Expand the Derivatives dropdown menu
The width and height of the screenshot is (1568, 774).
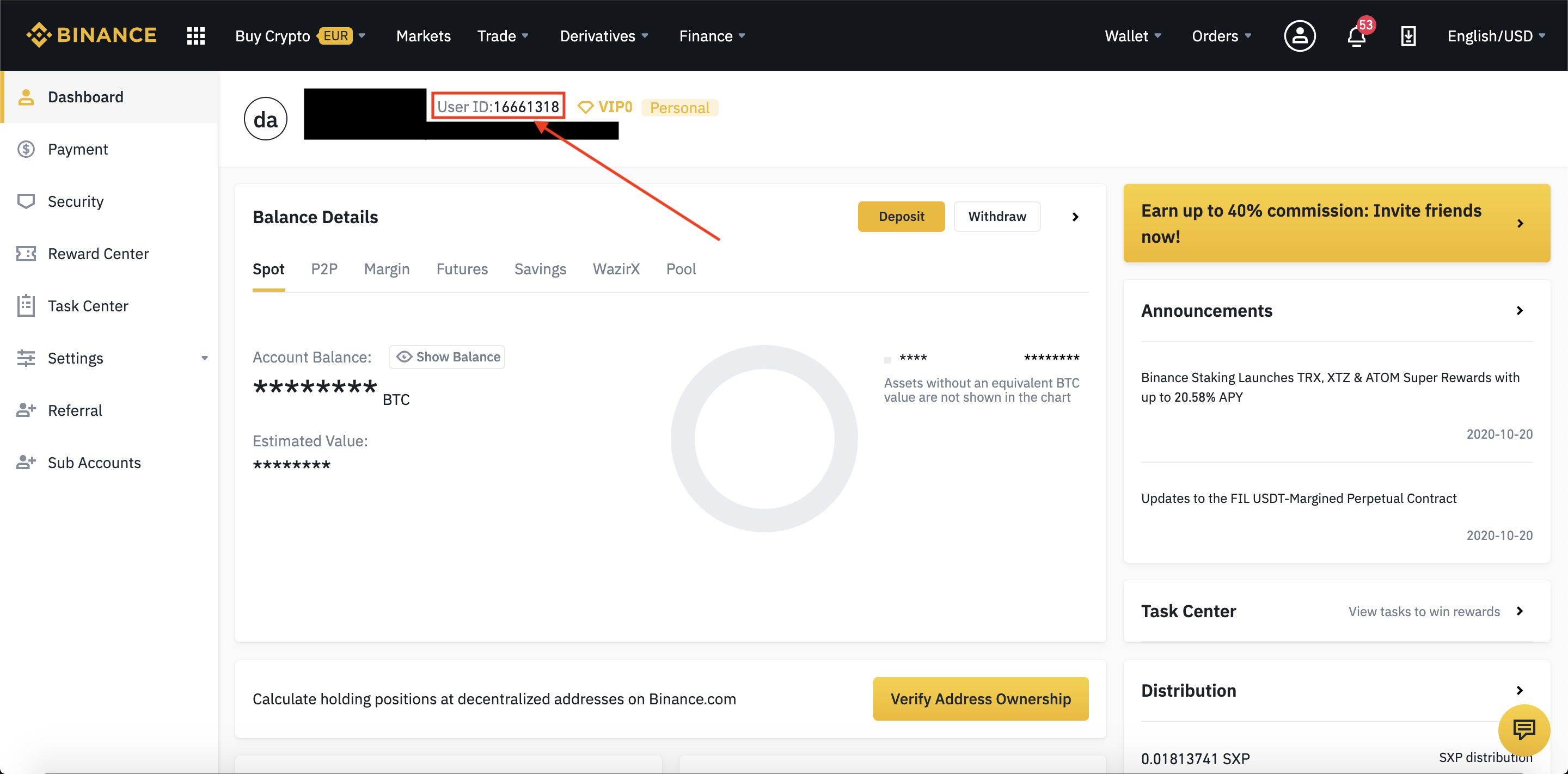pyautogui.click(x=604, y=35)
